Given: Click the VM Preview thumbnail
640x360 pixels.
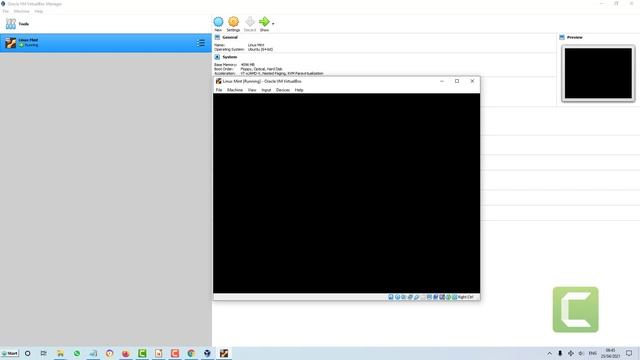Looking at the screenshot, I should tap(598, 73).
